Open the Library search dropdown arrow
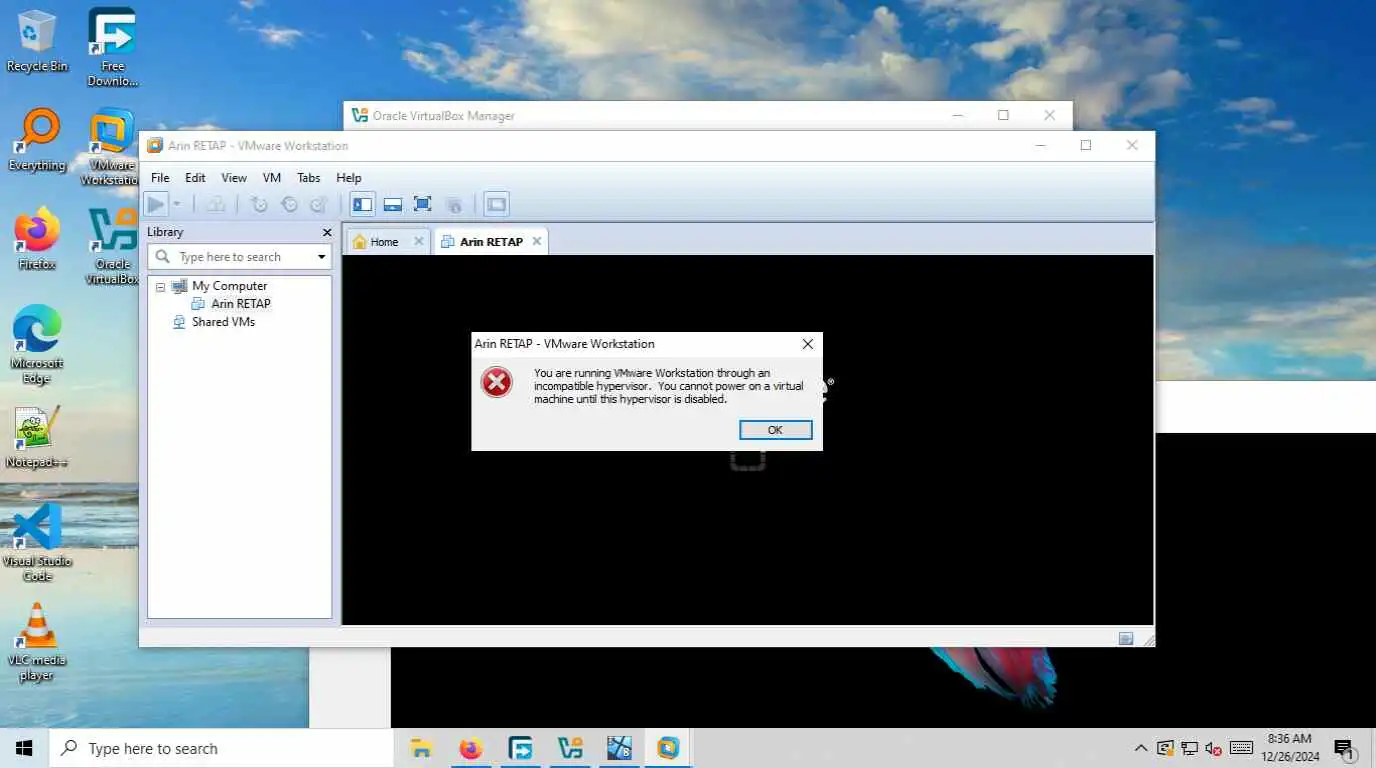This screenshot has width=1376, height=768. tap(321, 257)
